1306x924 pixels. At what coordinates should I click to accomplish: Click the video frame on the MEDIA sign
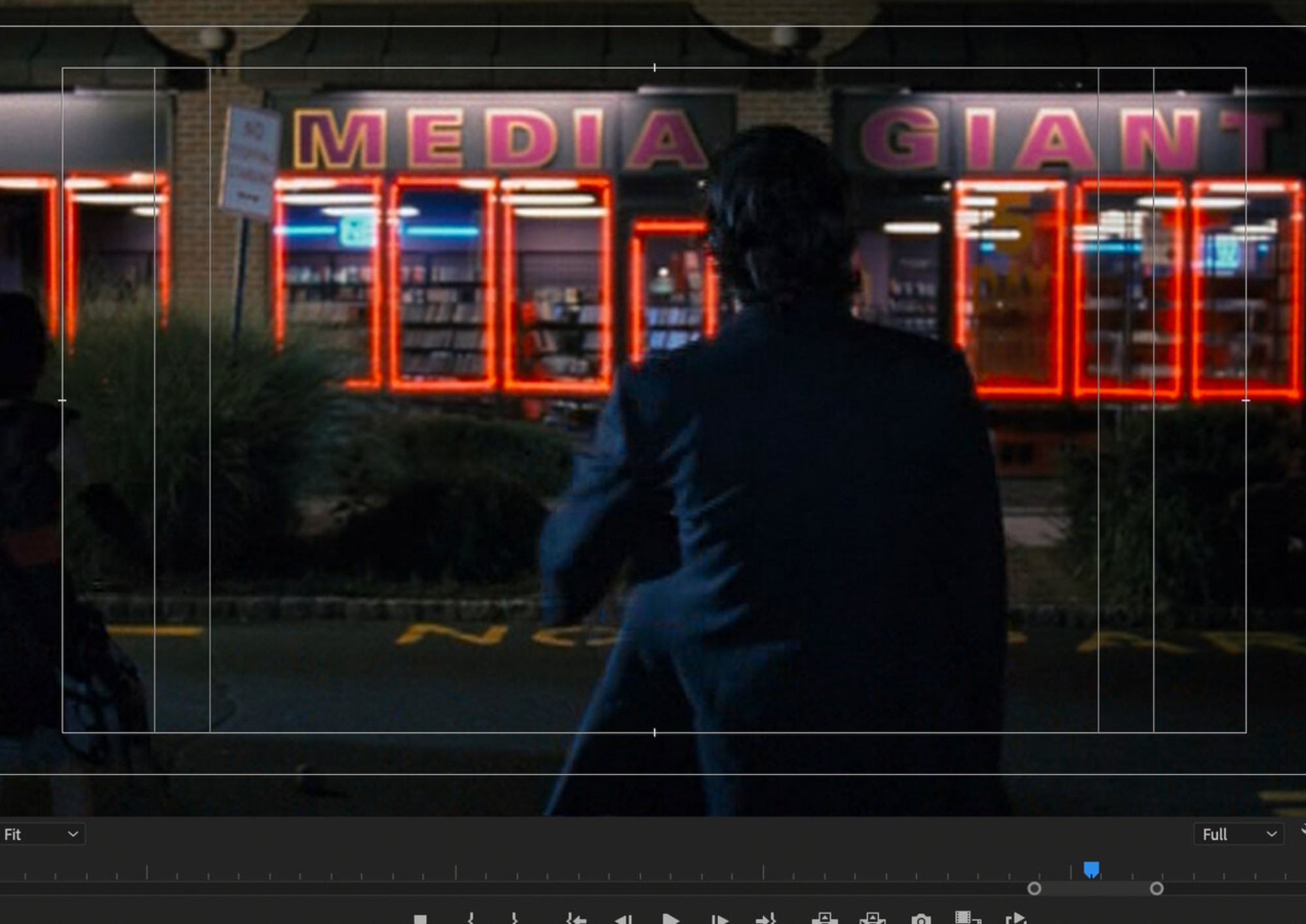click(x=500, y=139)
